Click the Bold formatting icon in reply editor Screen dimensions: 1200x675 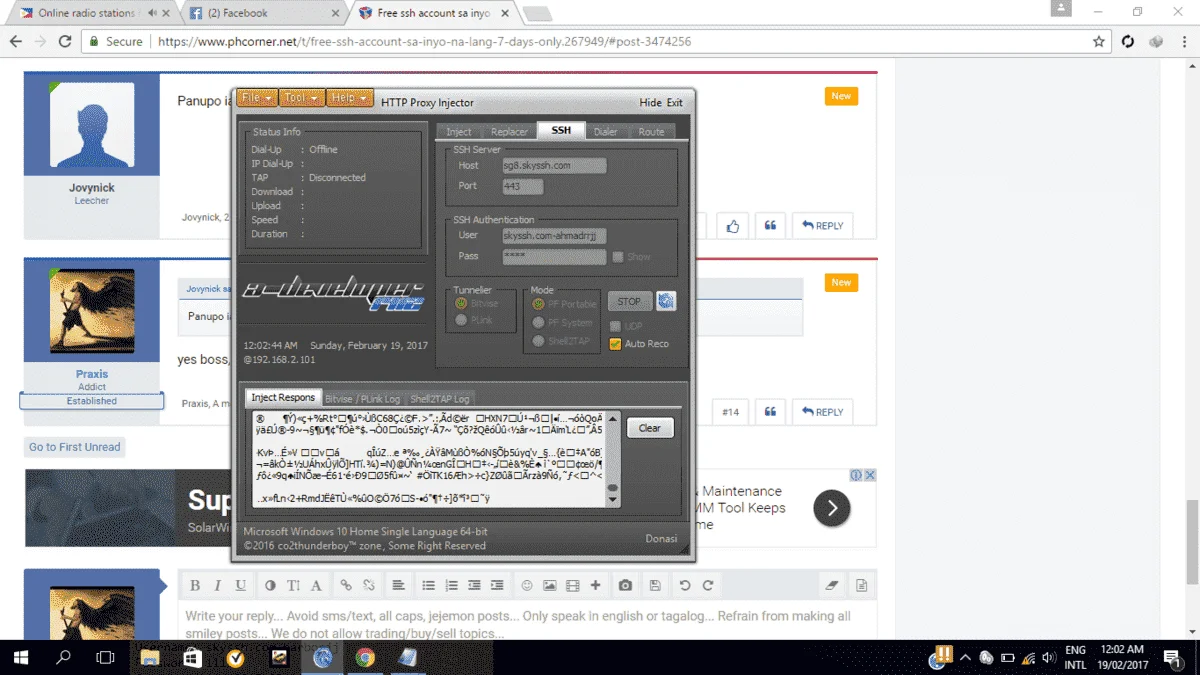point(195,585)
